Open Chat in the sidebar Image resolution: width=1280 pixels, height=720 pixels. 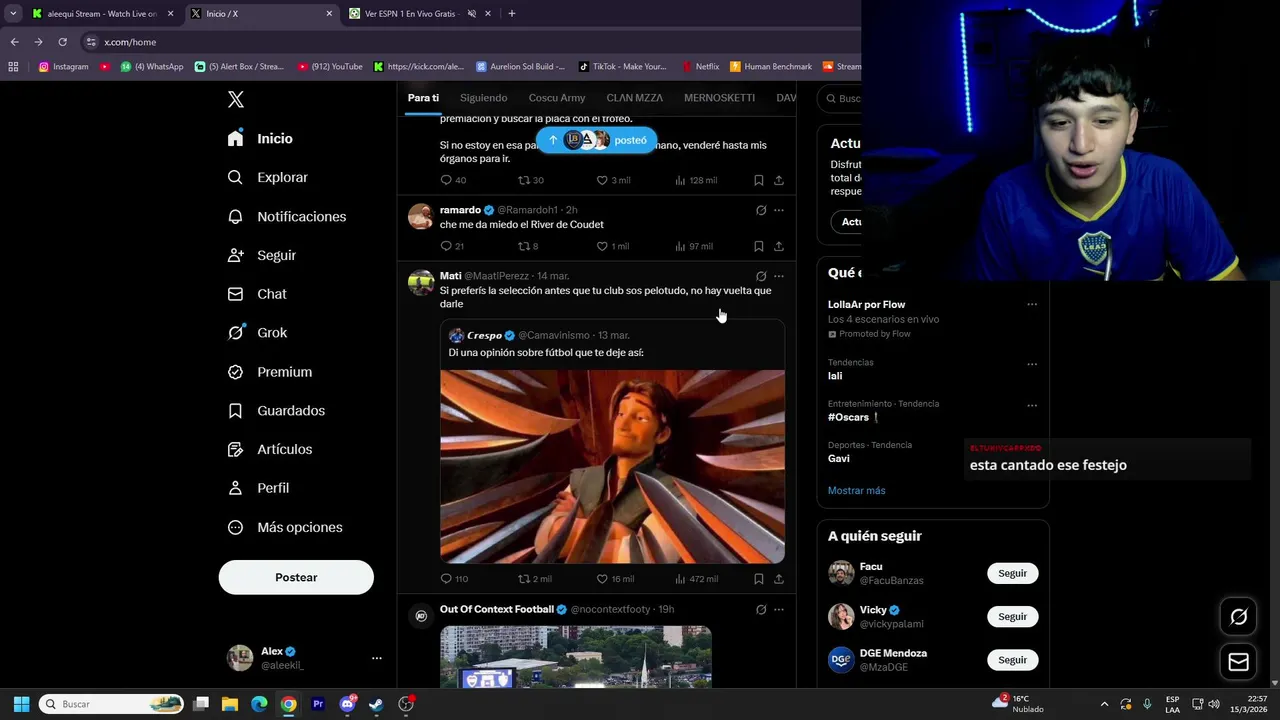click(256, 294)
